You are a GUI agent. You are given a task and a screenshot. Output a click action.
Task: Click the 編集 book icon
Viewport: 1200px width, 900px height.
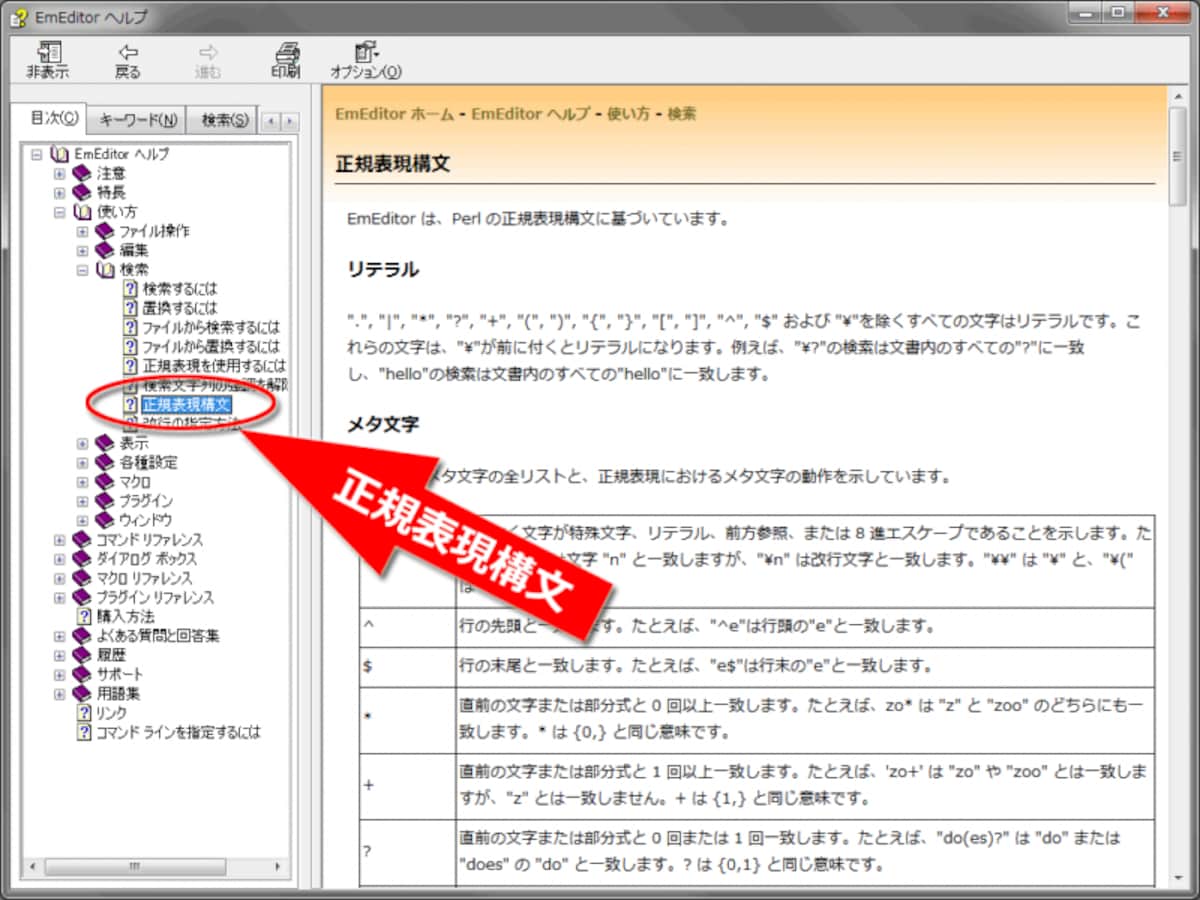pyautogui.click(x=105, y=250)
